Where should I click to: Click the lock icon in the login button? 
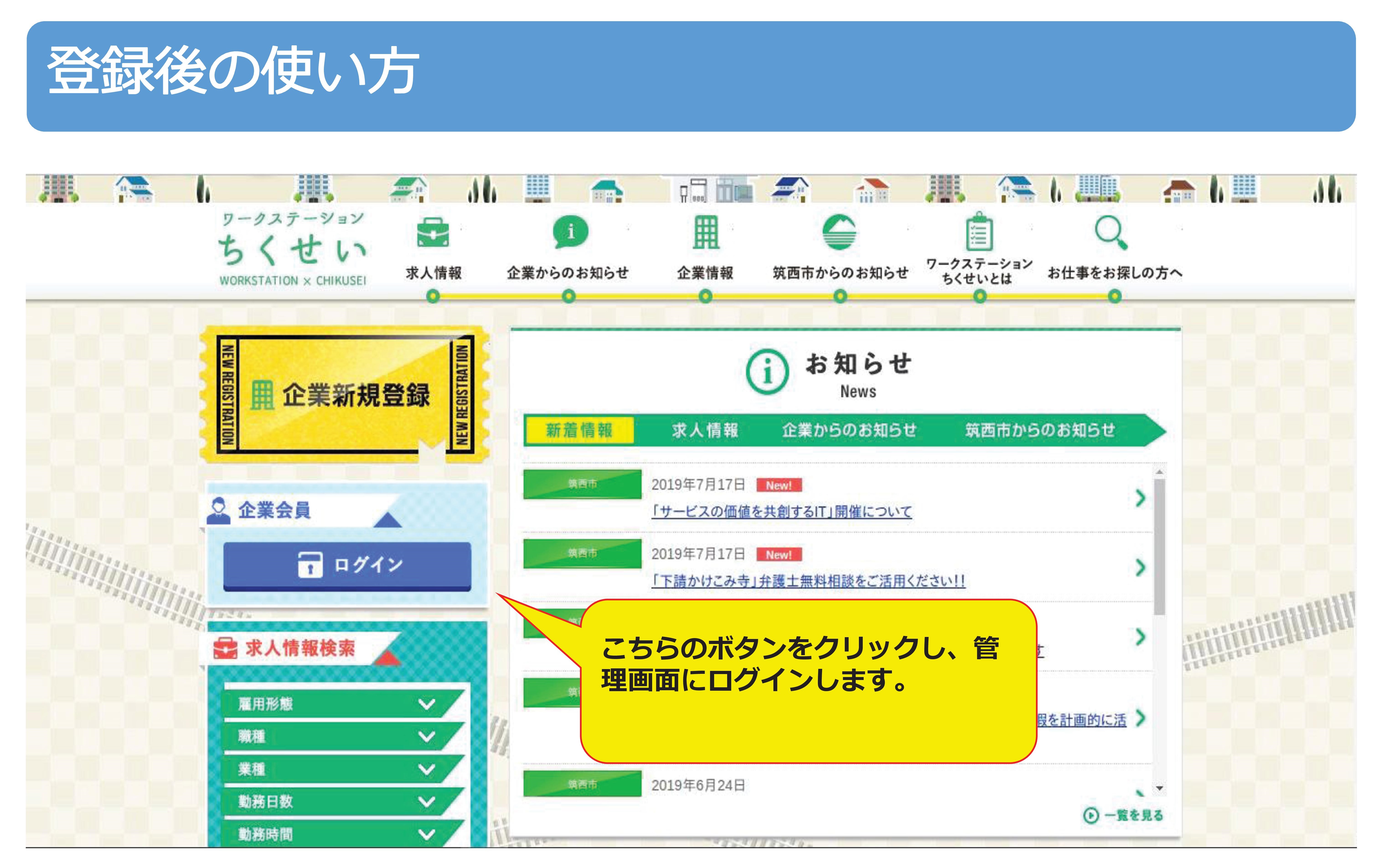[x=310, y=565]
